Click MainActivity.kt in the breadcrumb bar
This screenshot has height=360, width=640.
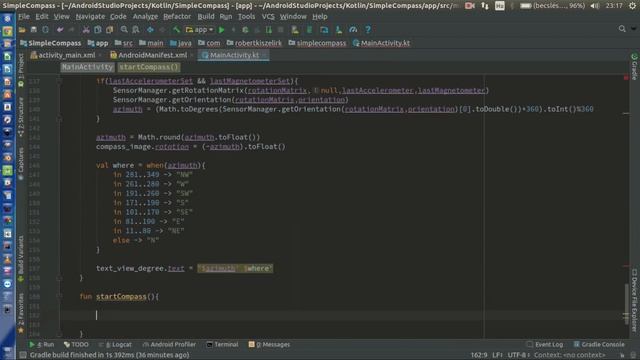[x=381, y=43]
